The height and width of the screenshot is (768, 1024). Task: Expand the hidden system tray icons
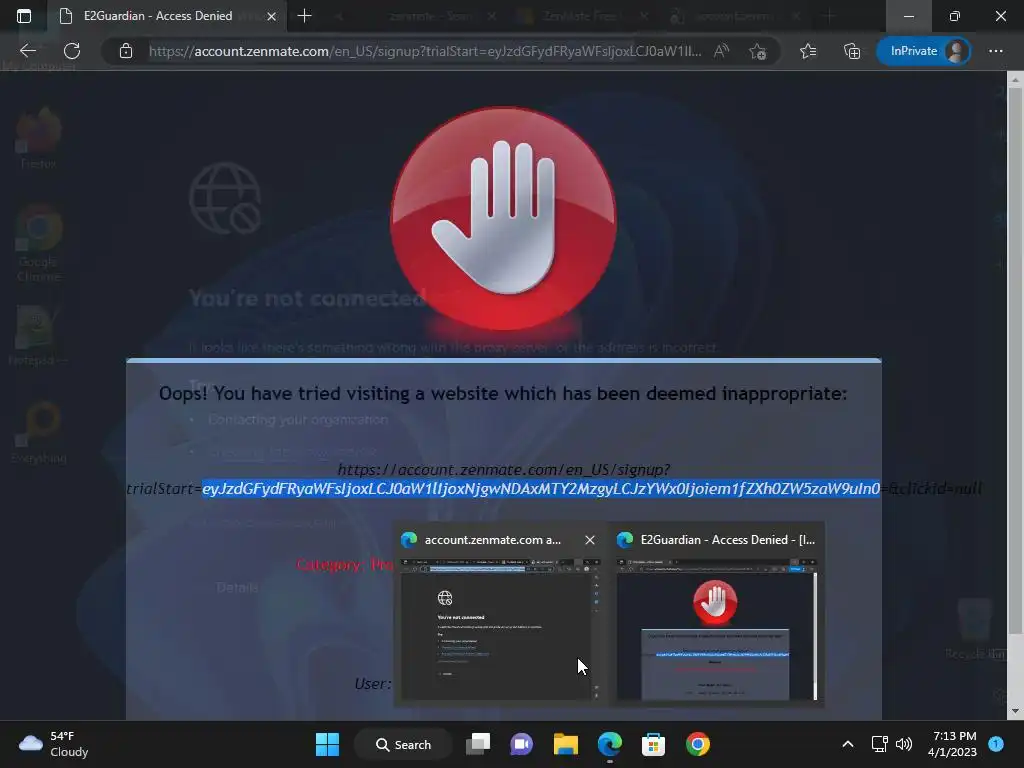(x=848, y=744)
